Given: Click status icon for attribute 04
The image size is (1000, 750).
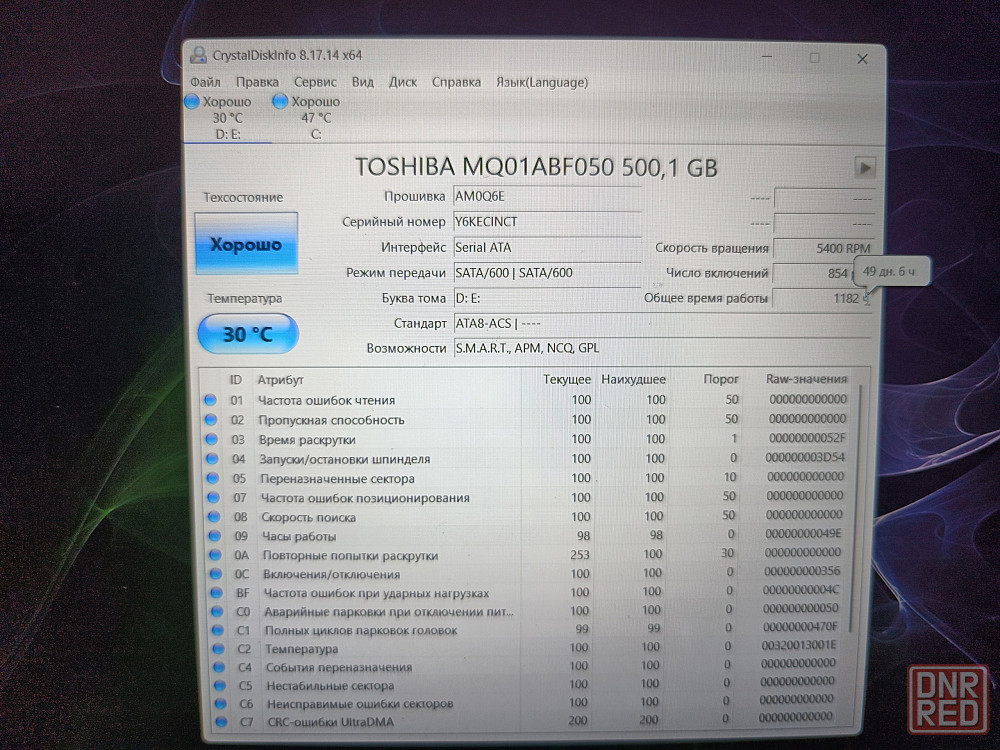Looking at the screenshot, I should [212, 459].
